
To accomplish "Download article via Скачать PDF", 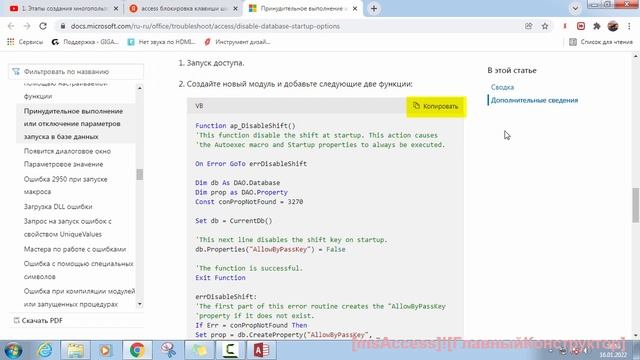I will [x=38, y=320].
